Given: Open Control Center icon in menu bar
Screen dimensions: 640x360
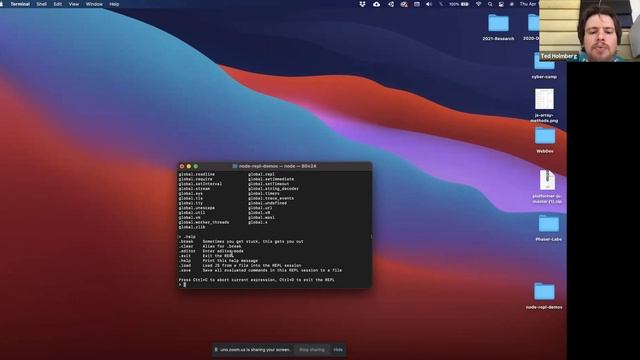Looking at the screenshot, I should tap(501, 4).
